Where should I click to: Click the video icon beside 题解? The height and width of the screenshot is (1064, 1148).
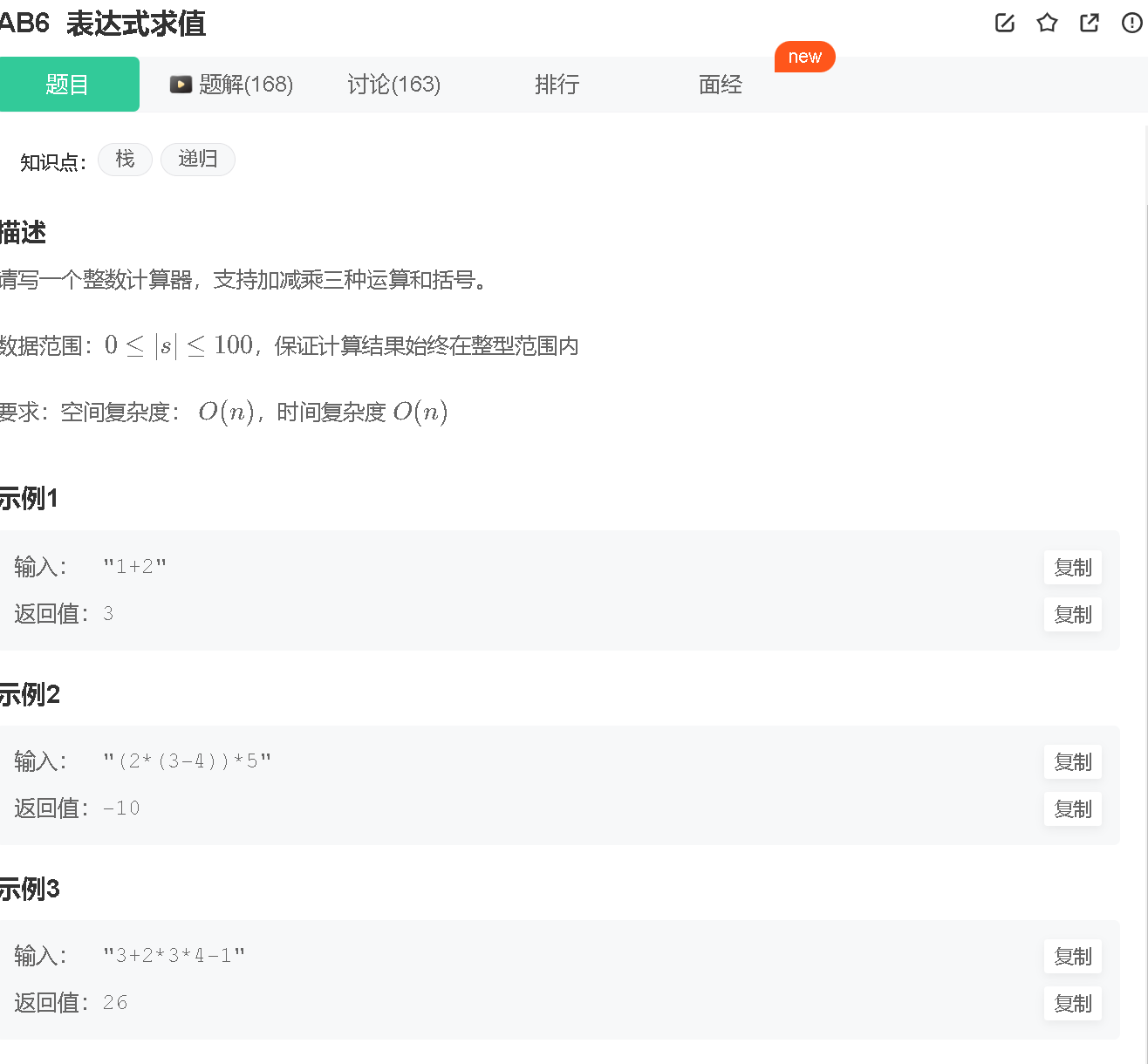(181, 85)
